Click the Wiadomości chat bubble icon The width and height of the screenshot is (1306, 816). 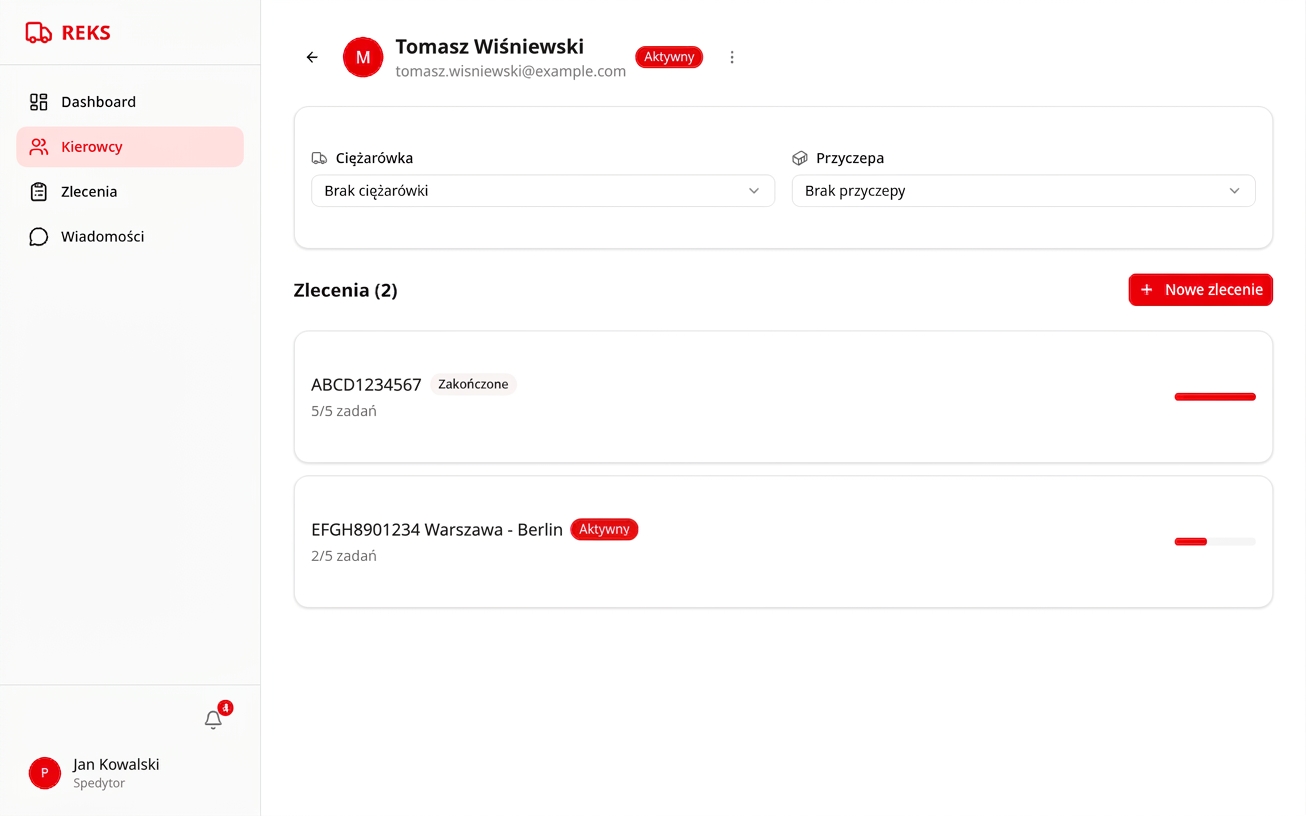click(39, 237)
